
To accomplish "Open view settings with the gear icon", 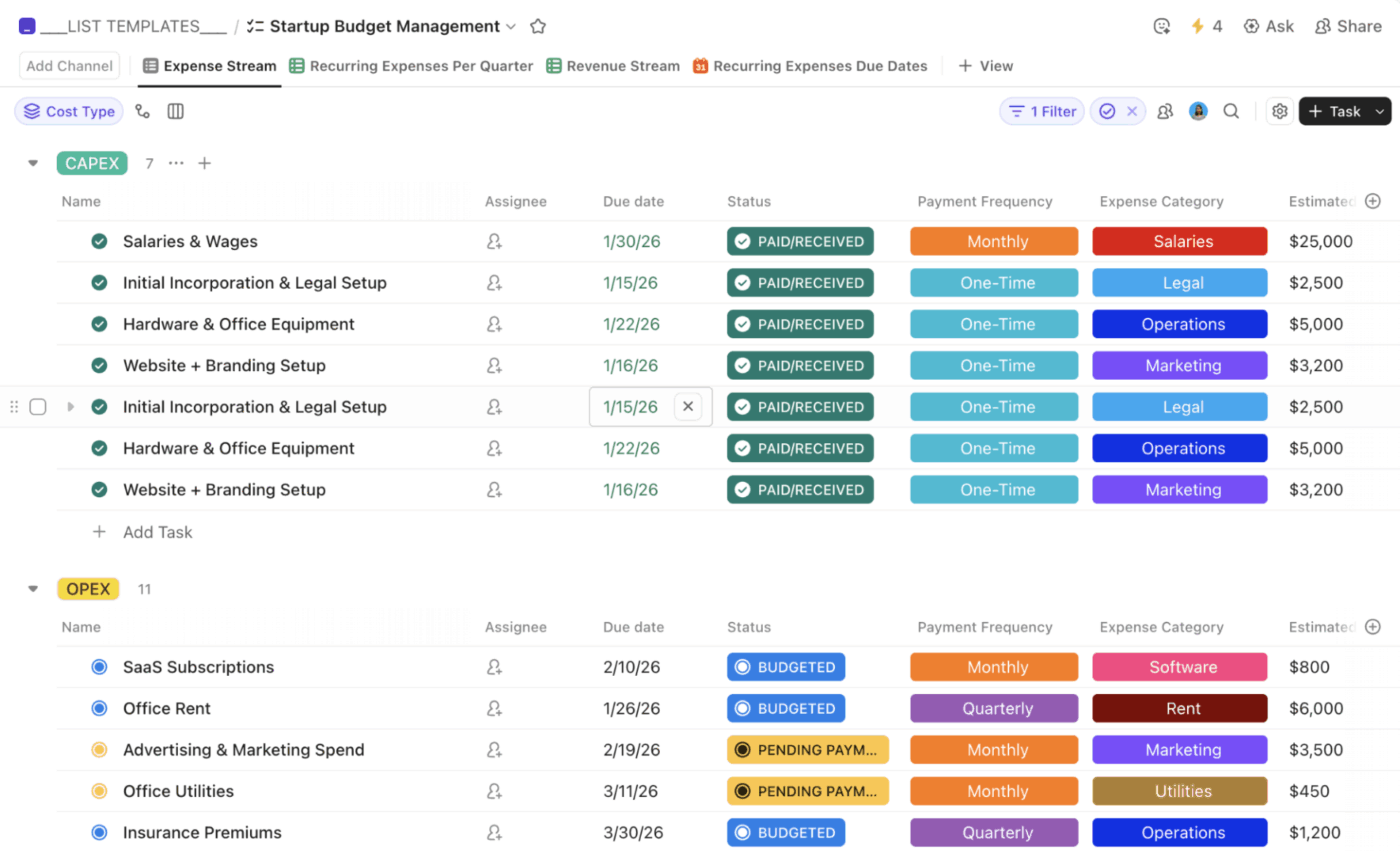I will coord(1280,111).
